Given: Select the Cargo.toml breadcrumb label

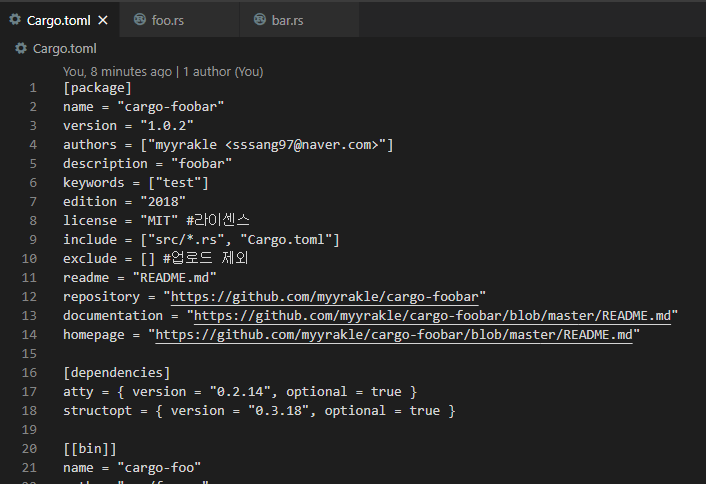Looking at the screenshot, I should pos(64,48).
